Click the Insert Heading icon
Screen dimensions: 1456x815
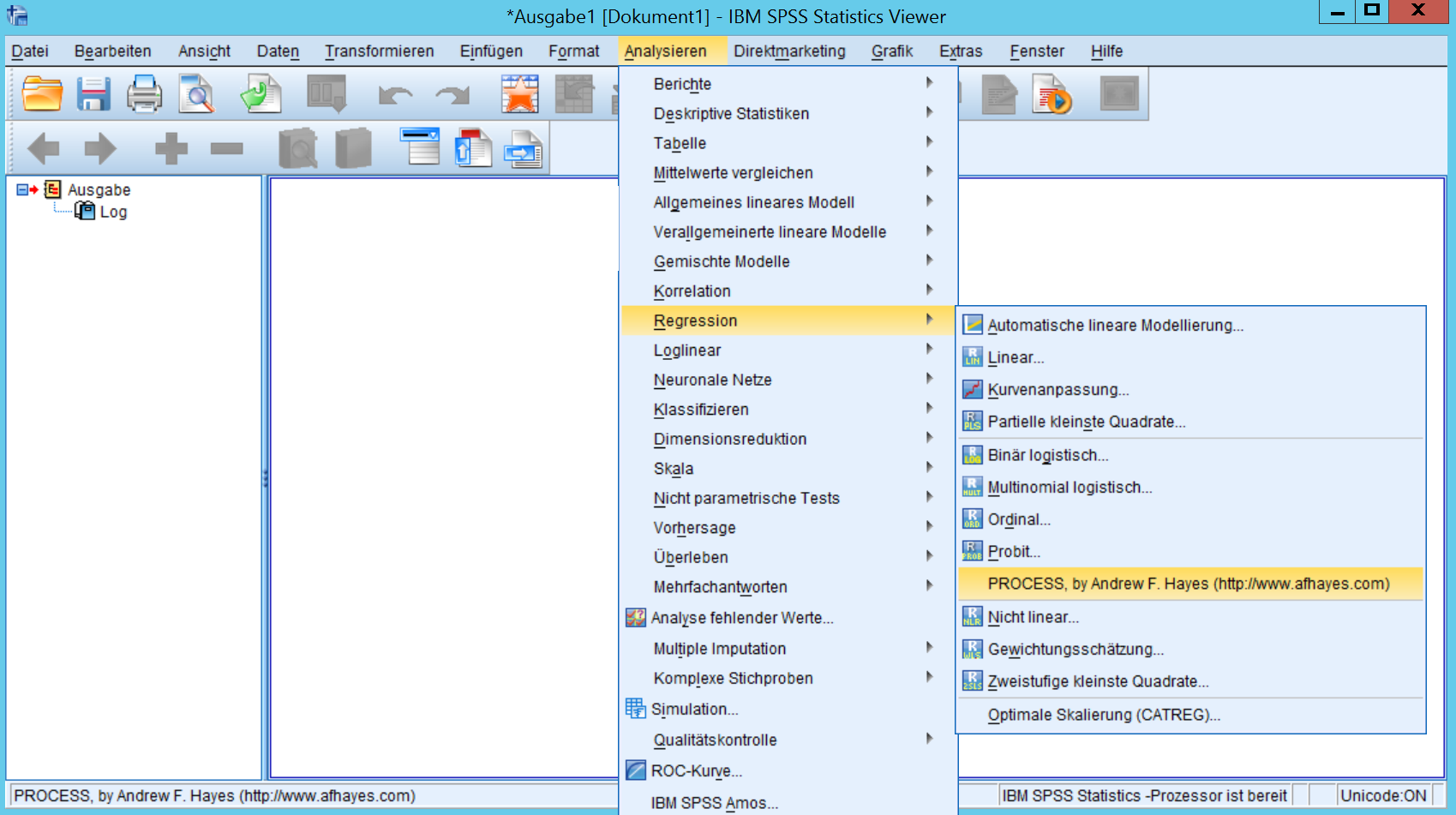pos(420,147)
